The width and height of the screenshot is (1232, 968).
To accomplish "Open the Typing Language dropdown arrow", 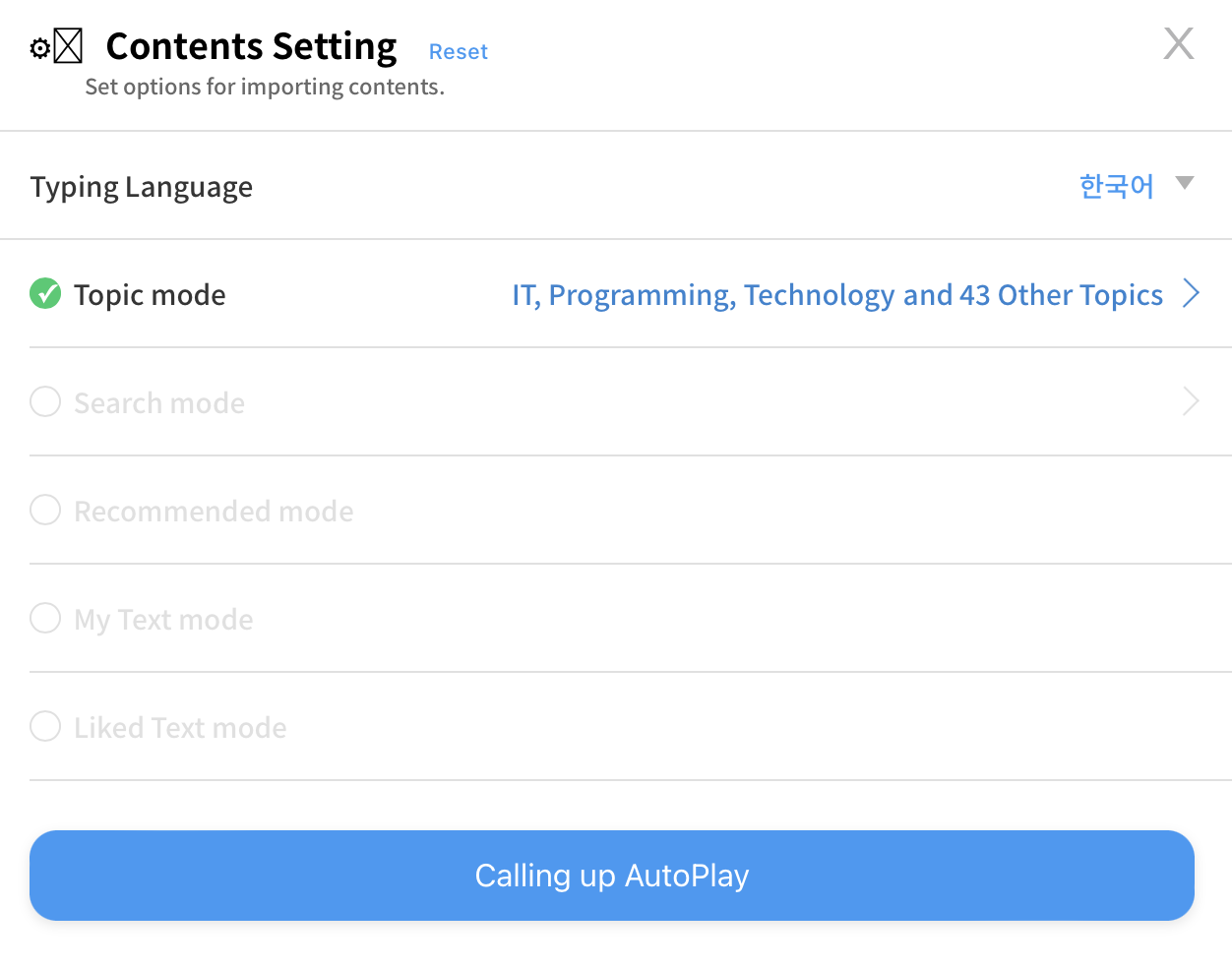I will 1185,183.
